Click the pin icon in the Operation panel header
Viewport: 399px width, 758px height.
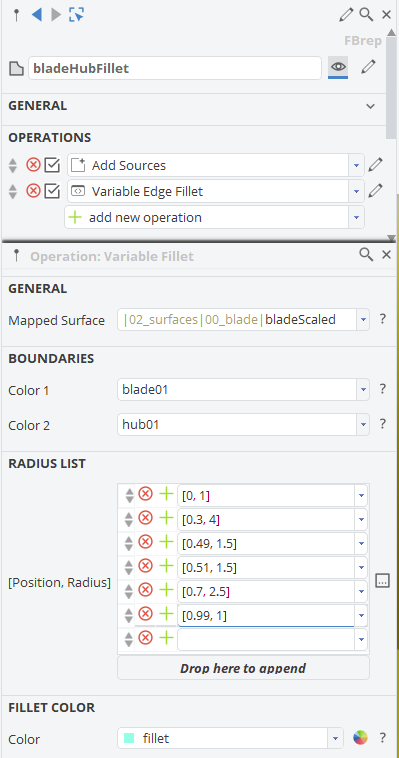(x=16, y=256)
